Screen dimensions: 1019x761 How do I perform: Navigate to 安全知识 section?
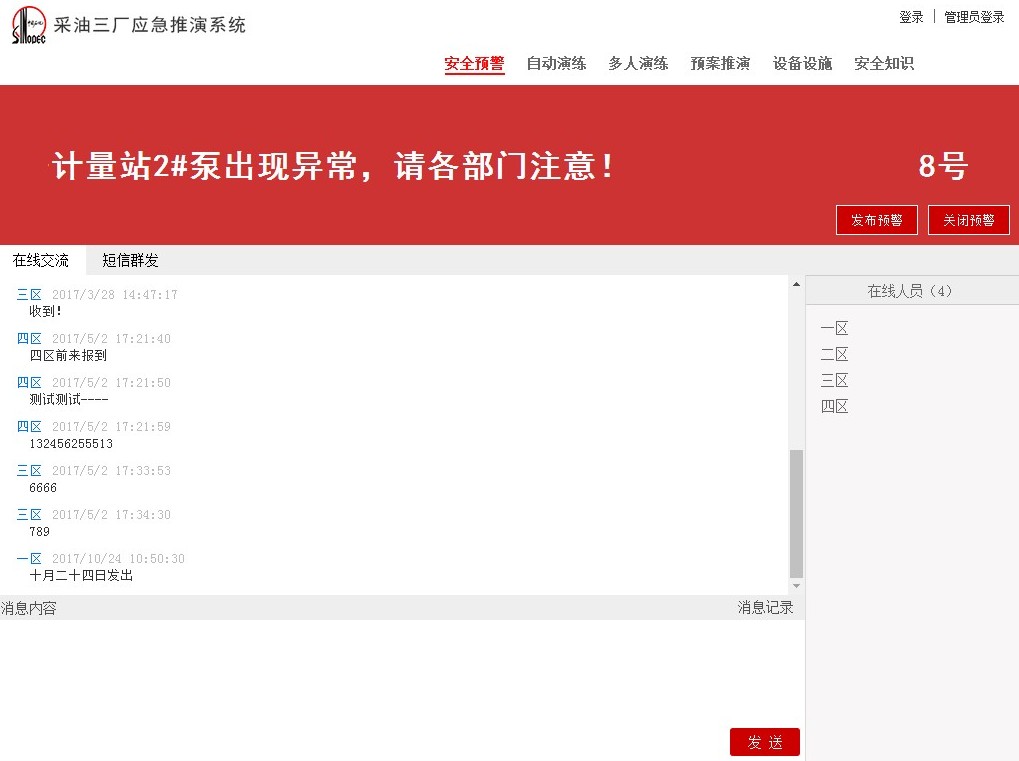(x=884, y=64)
